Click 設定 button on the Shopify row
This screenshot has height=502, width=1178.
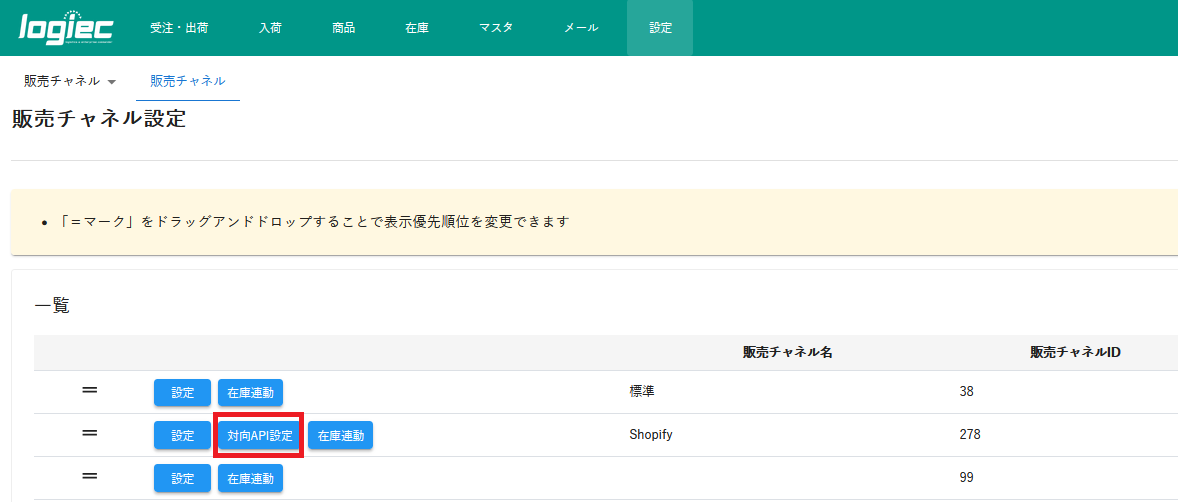[x=182, y=436]
